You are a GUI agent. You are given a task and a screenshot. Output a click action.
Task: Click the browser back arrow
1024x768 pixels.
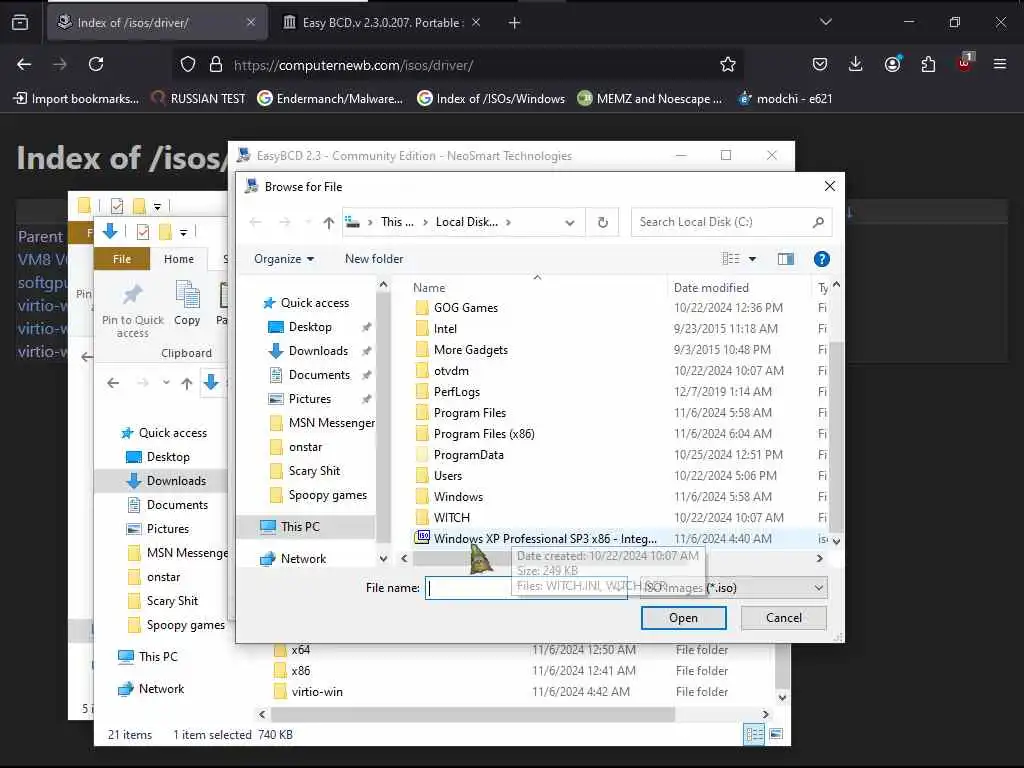[24, 64]
